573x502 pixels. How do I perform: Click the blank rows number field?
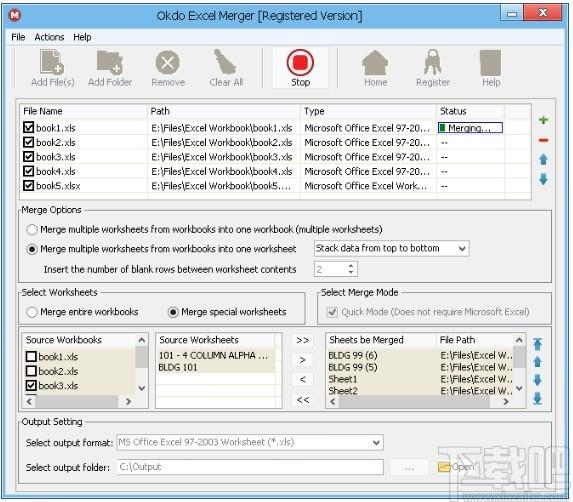(x=330, y=270)
